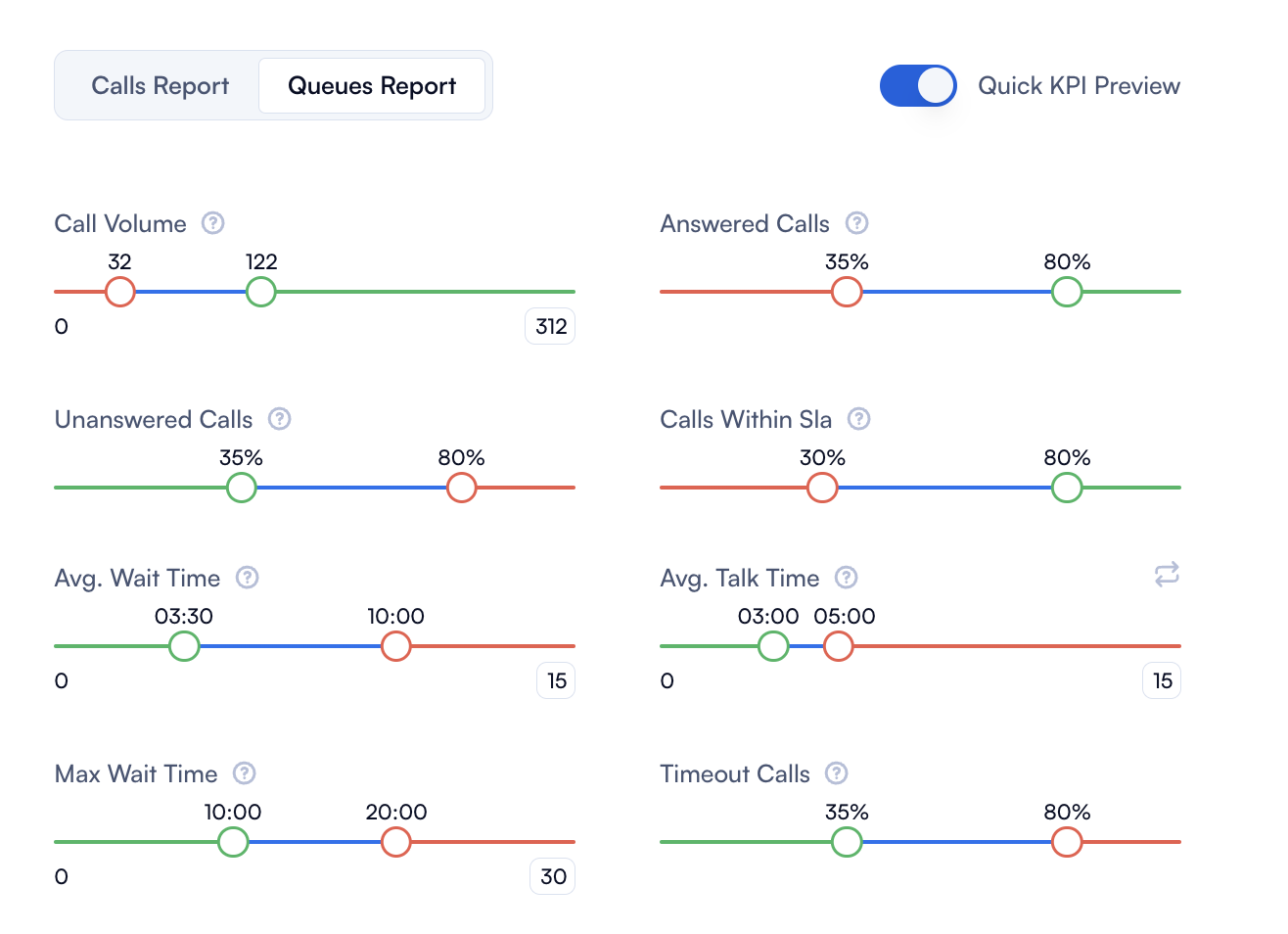
Task: Click the Avg. Wait Time max value 15
Action: pyautogui.click(x=556, y=681)
